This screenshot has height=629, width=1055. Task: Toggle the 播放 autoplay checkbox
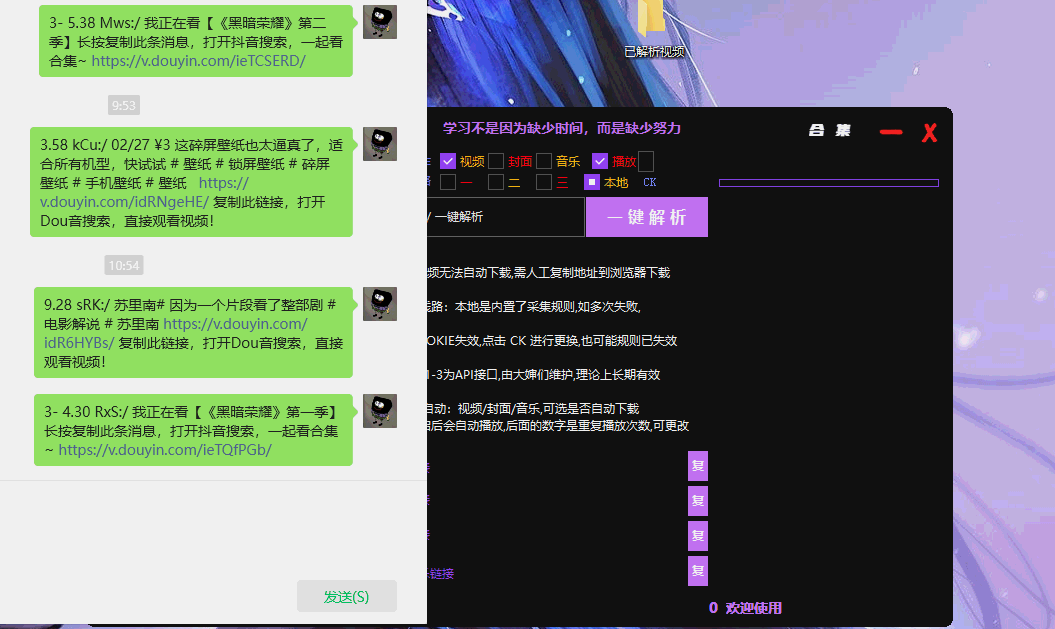pyautogui.click(x=599, y=161)
